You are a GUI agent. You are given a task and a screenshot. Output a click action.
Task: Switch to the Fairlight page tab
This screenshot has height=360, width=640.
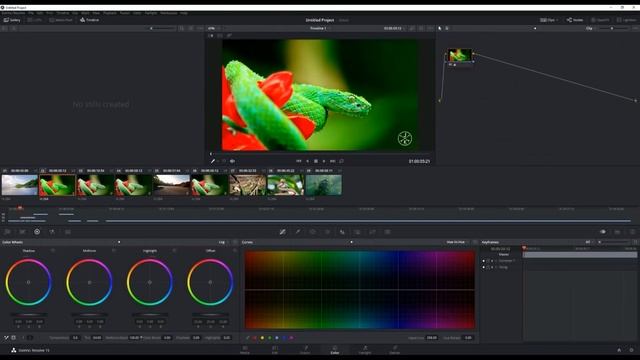pos(365,350)
